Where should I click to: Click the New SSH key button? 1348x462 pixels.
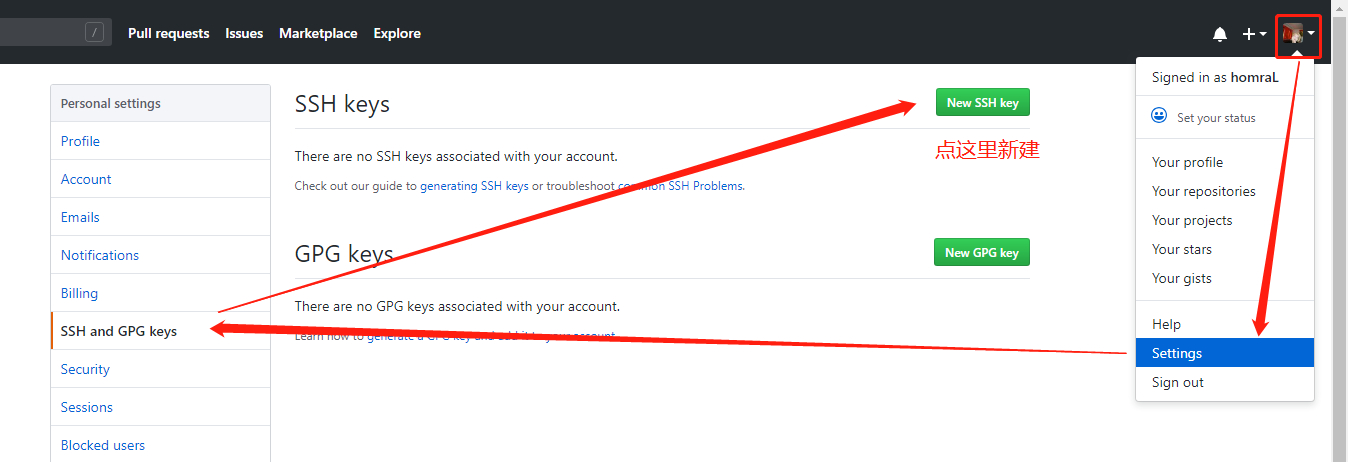(x=982, y=102)
